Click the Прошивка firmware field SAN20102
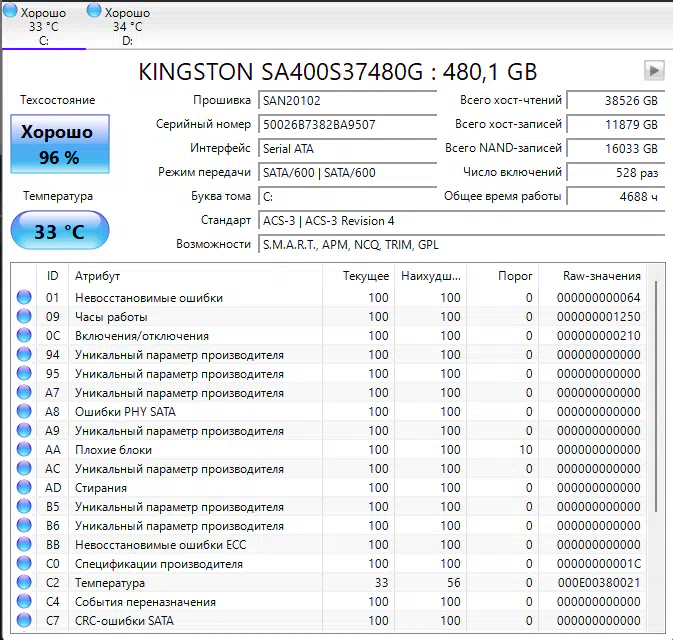This screenshot has width=673, height=640. coord(346,101)
